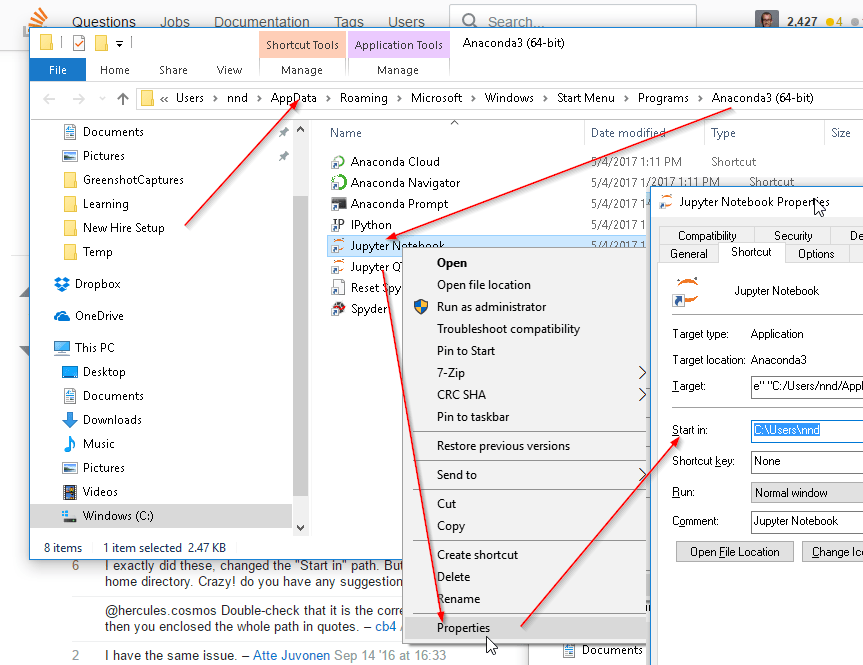Open Manage under Shortcut Tools

click(x=302, y=70)
